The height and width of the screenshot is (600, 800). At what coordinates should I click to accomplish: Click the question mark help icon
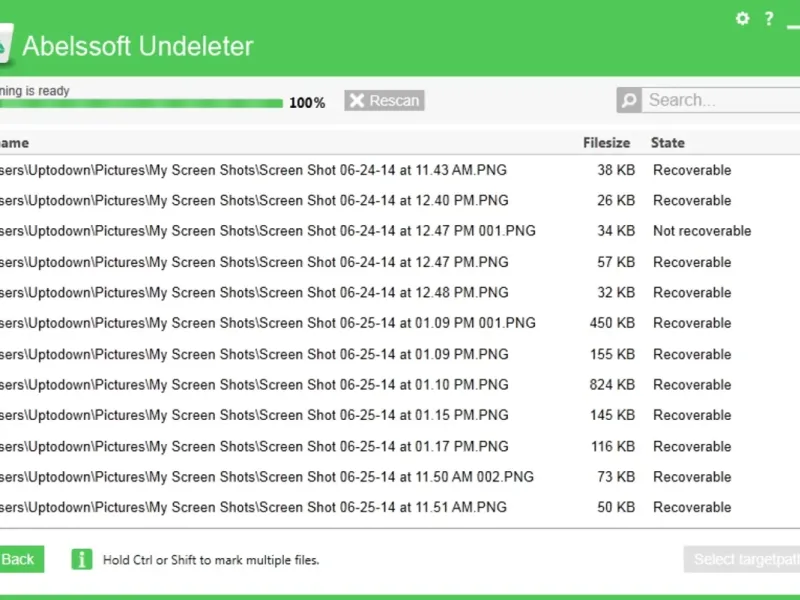point(769,18)
